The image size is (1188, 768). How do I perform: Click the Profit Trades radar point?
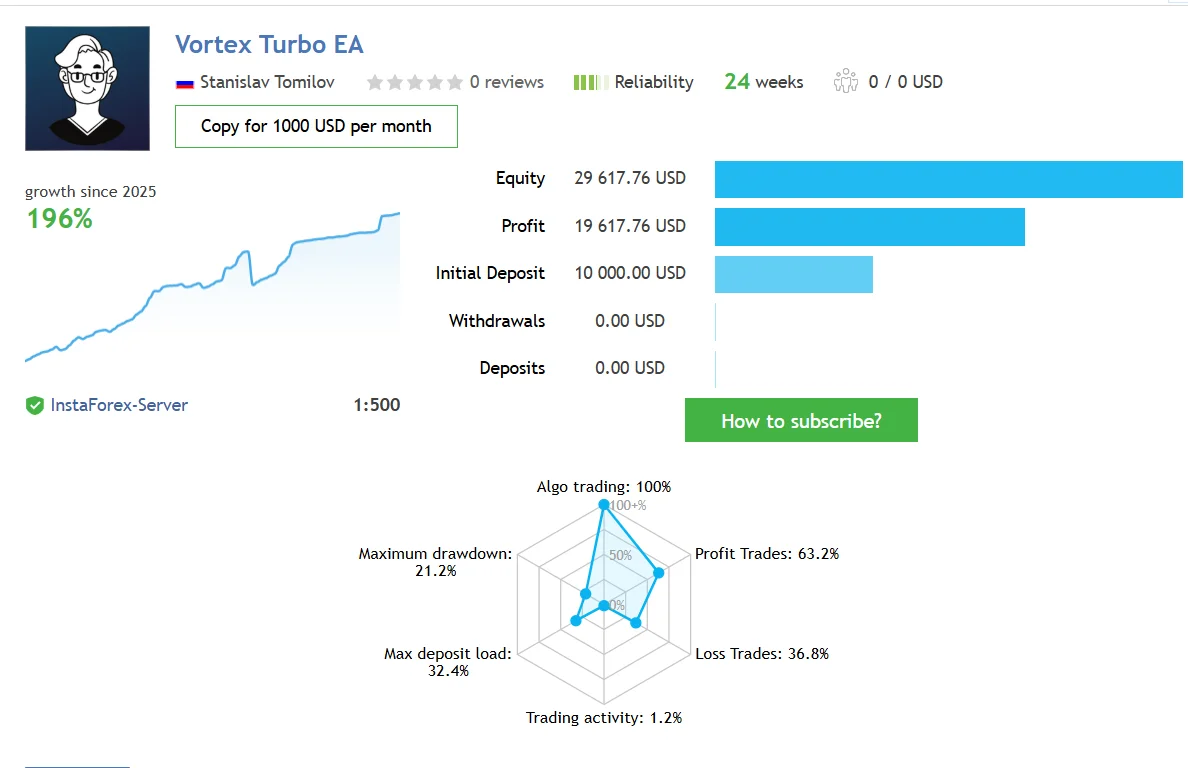[x=658, y=573]
